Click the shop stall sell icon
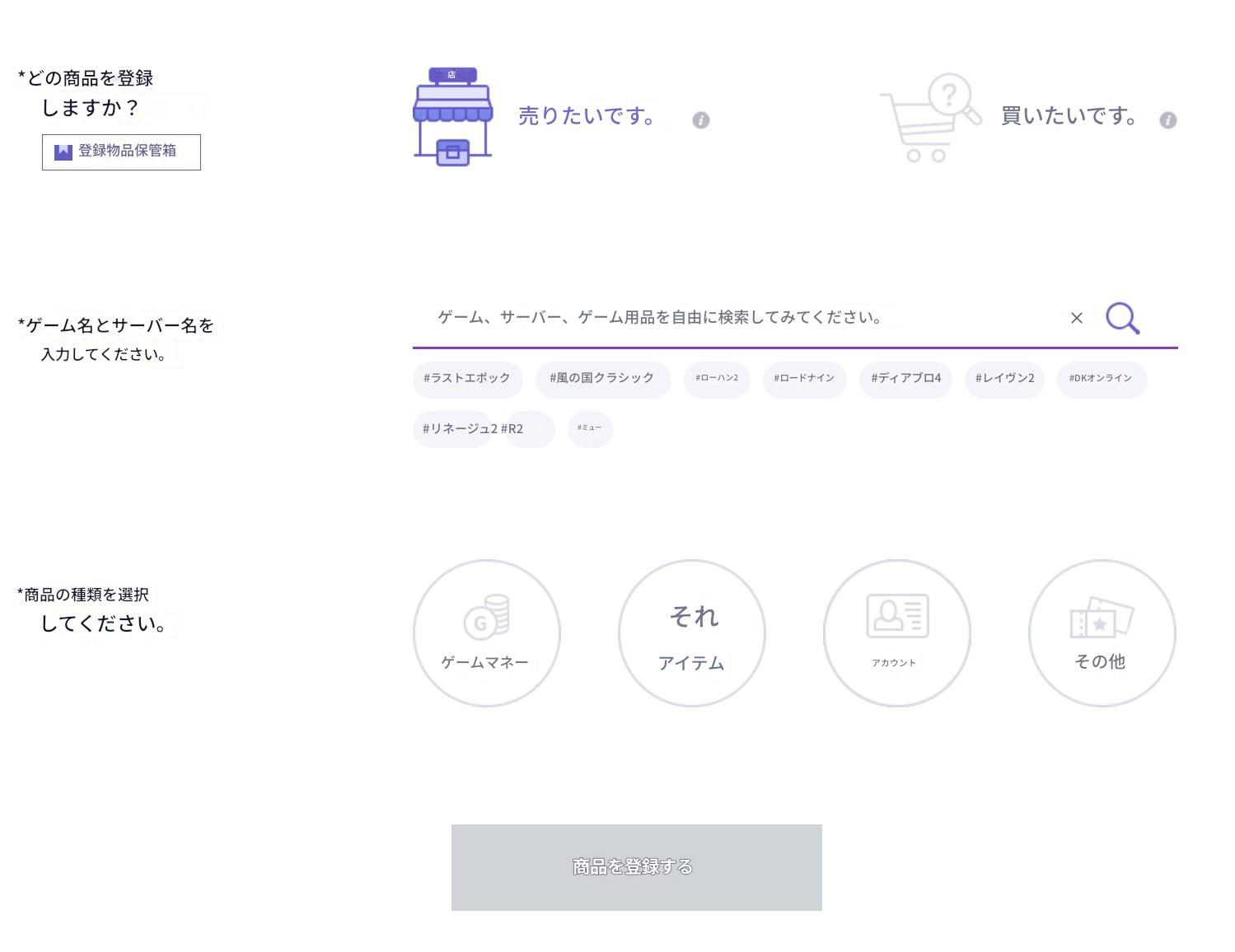1235x952 pixels. coord(452,116)
